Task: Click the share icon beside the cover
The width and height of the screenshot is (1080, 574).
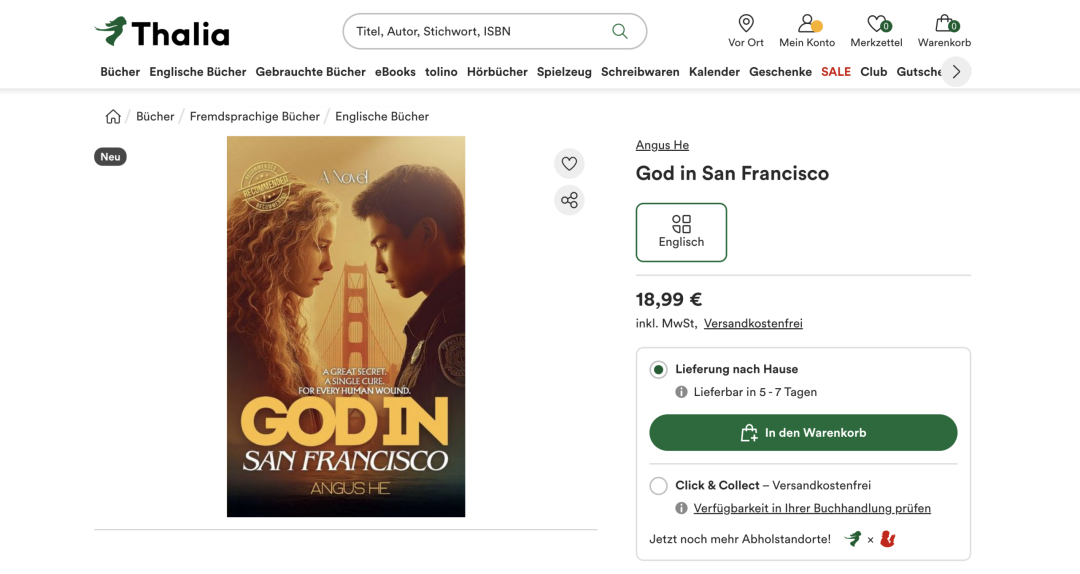Action: (569, 200)
